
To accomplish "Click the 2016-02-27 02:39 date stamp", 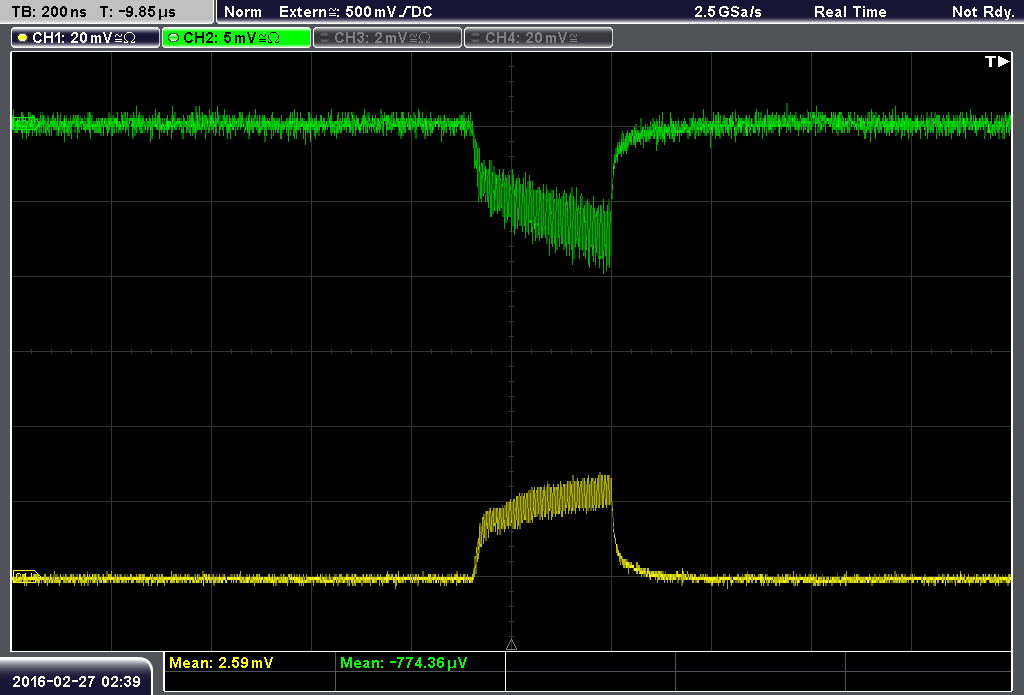I will 76,682.
